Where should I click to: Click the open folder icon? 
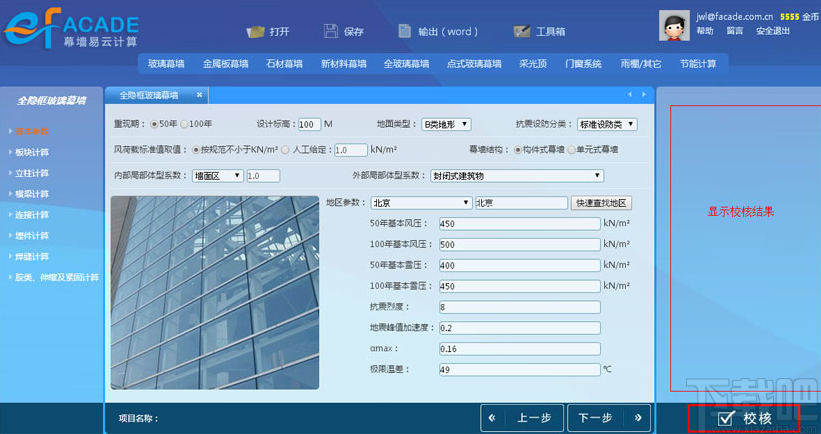tap(256, 31)
